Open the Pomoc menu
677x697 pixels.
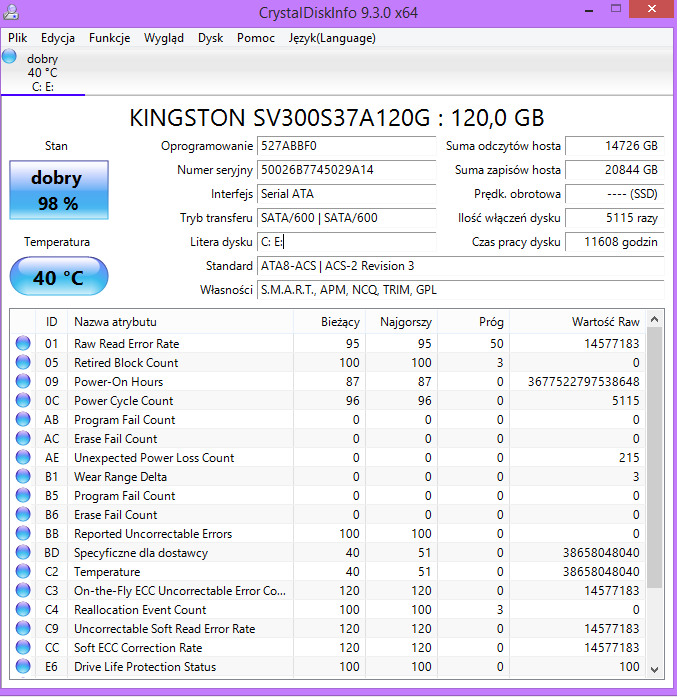click(256, 38)
